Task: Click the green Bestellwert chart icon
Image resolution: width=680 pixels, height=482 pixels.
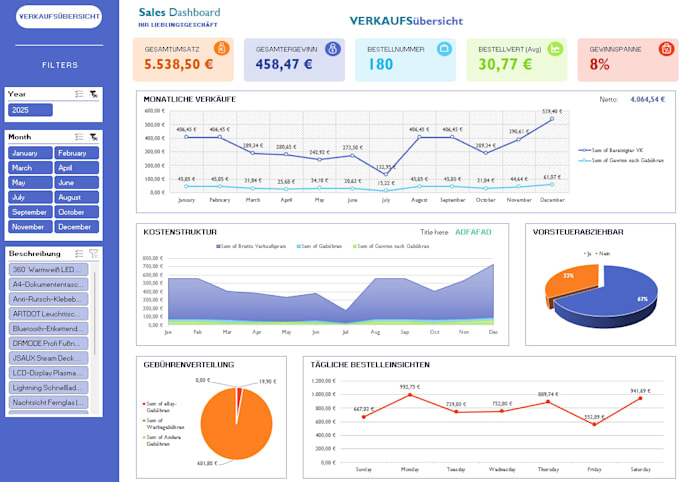Action: (555, 48)
